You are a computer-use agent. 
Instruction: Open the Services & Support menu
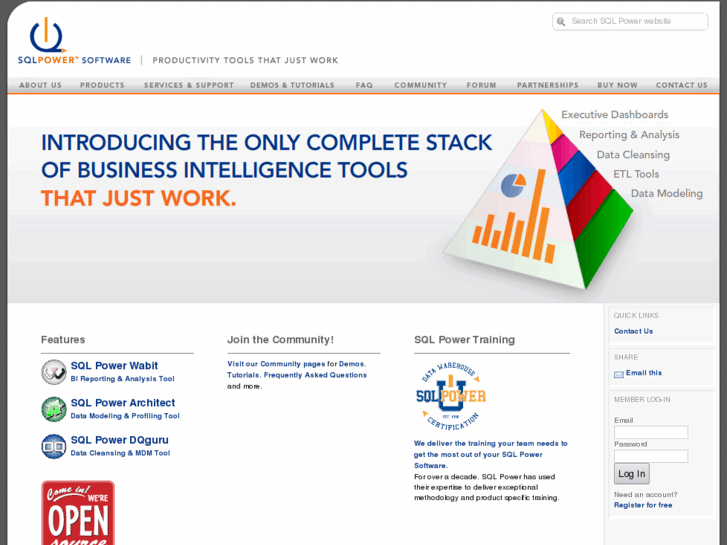189,85
